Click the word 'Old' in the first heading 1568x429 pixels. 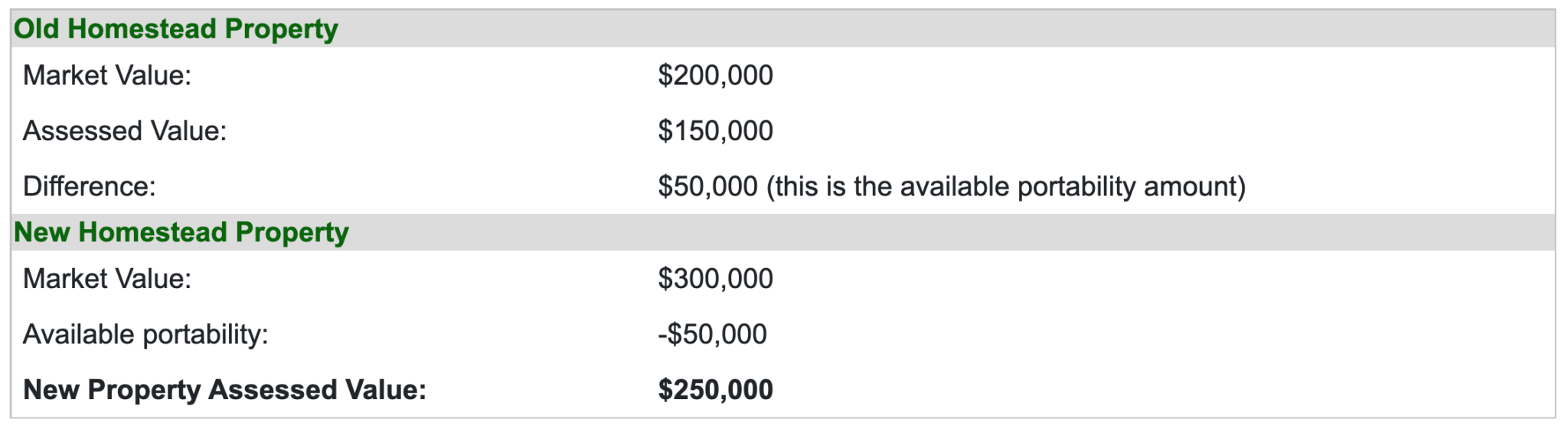[x=36, y=29]
